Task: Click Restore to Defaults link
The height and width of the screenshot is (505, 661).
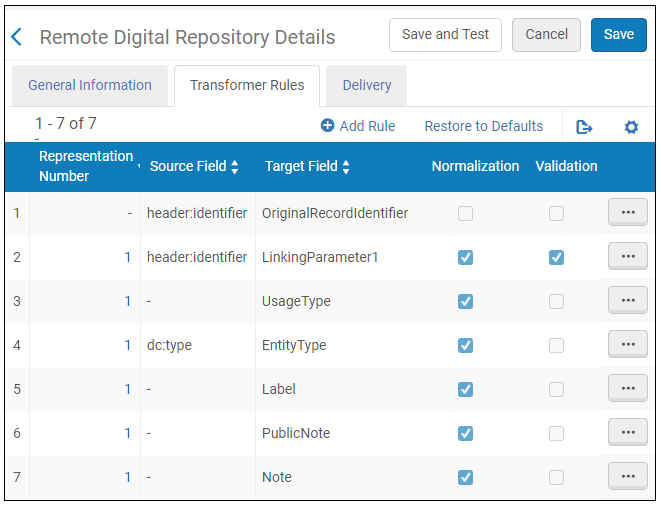Action: pyautogui.click(x=484, y=126)
